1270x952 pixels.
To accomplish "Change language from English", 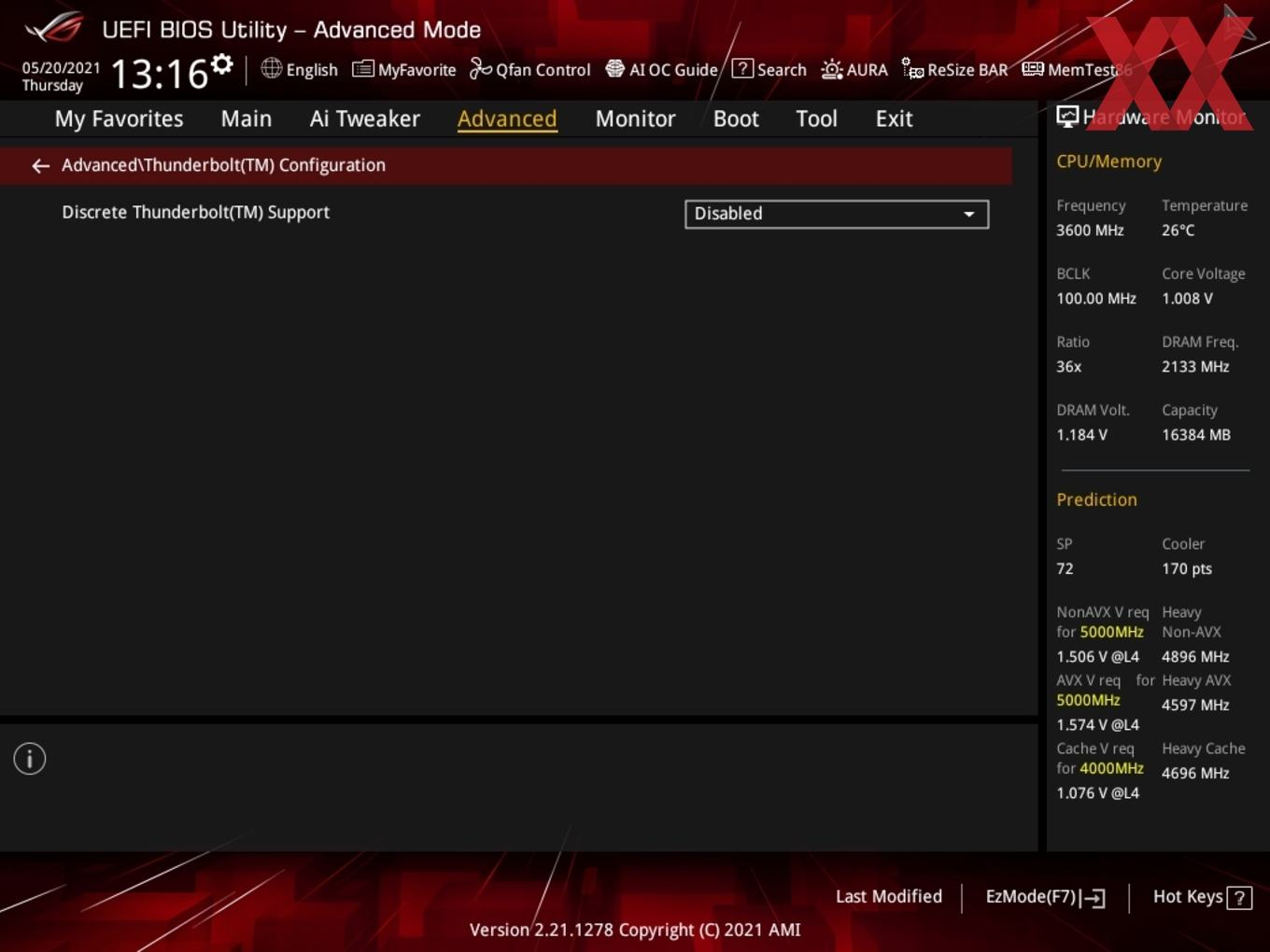I will point(312,70).
